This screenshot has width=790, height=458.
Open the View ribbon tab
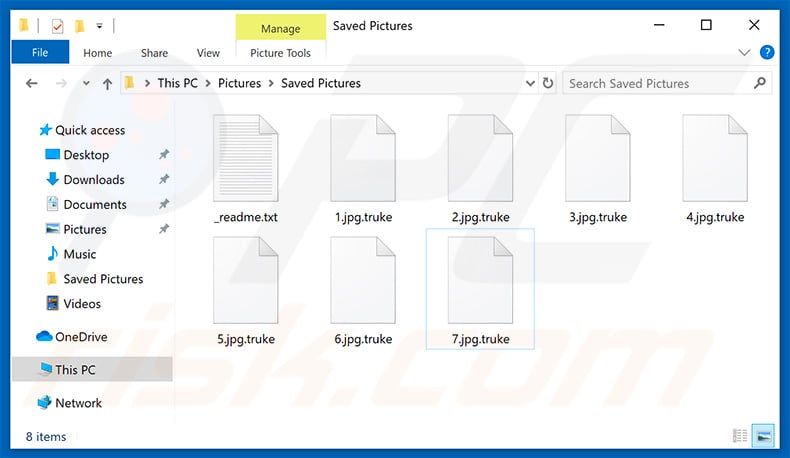tap(208, 53)
